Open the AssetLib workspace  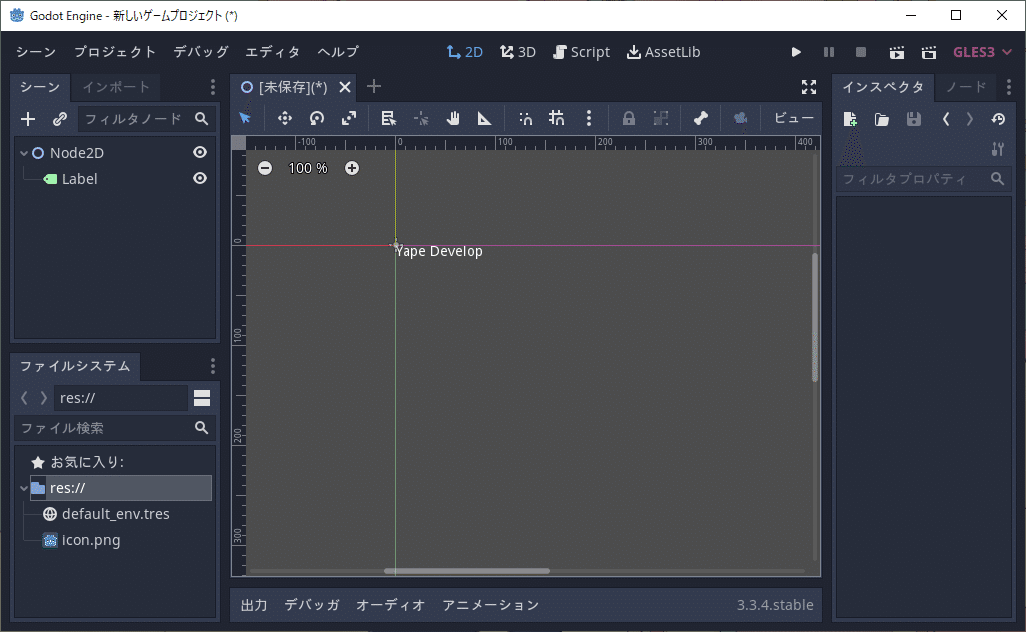click(x=663, y=52)
